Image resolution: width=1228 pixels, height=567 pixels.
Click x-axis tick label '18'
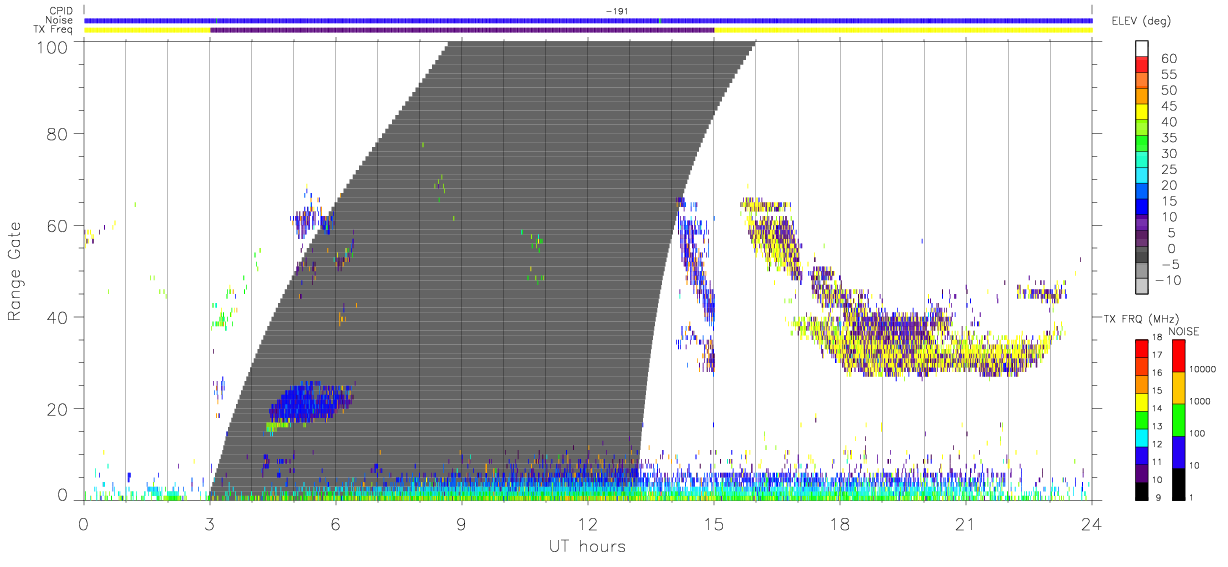(840, 524)
